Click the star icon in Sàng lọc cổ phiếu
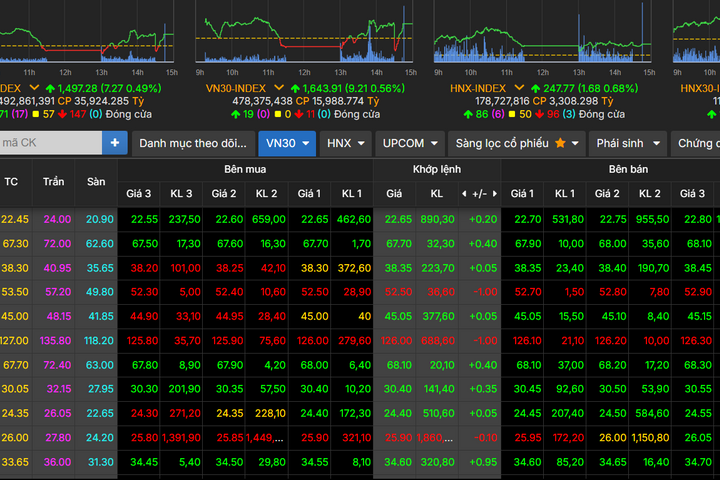Image resolution: width=720 pixels, height=480 pixels. tap(560, 143)
